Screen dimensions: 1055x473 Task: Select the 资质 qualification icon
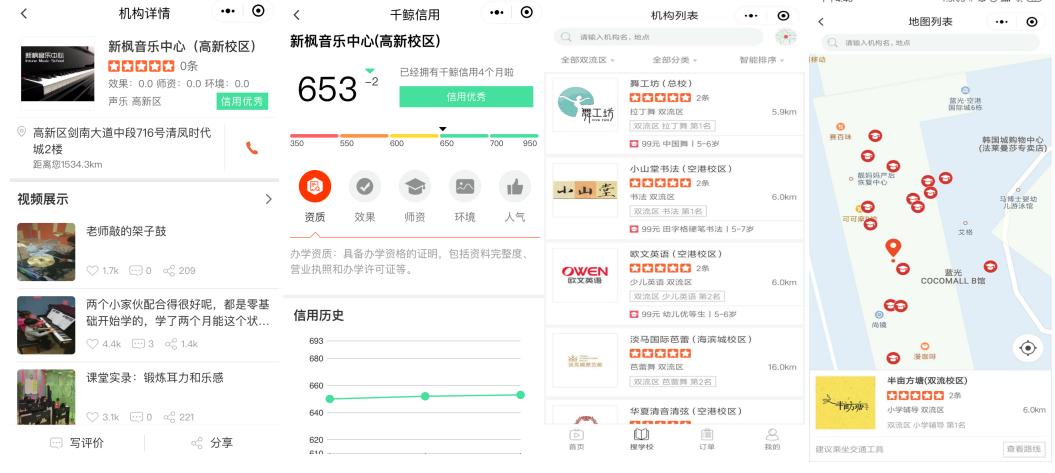point(315,187)
